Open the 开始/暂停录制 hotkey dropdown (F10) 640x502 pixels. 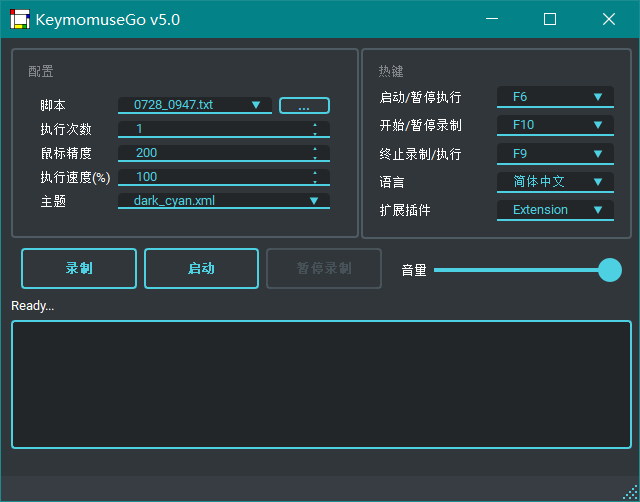click(555, 125)
